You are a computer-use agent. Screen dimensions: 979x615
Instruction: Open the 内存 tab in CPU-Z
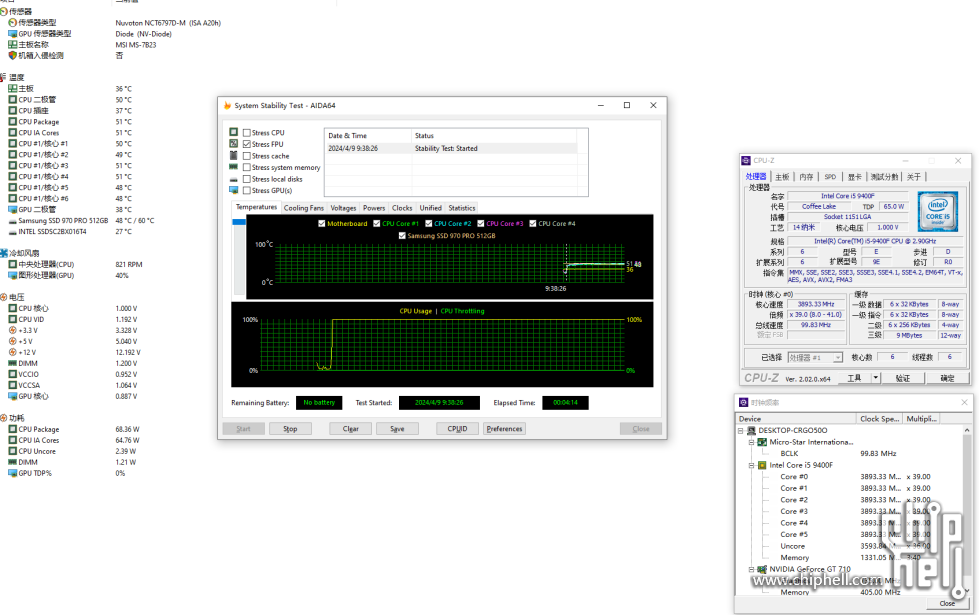coord(807,177)
